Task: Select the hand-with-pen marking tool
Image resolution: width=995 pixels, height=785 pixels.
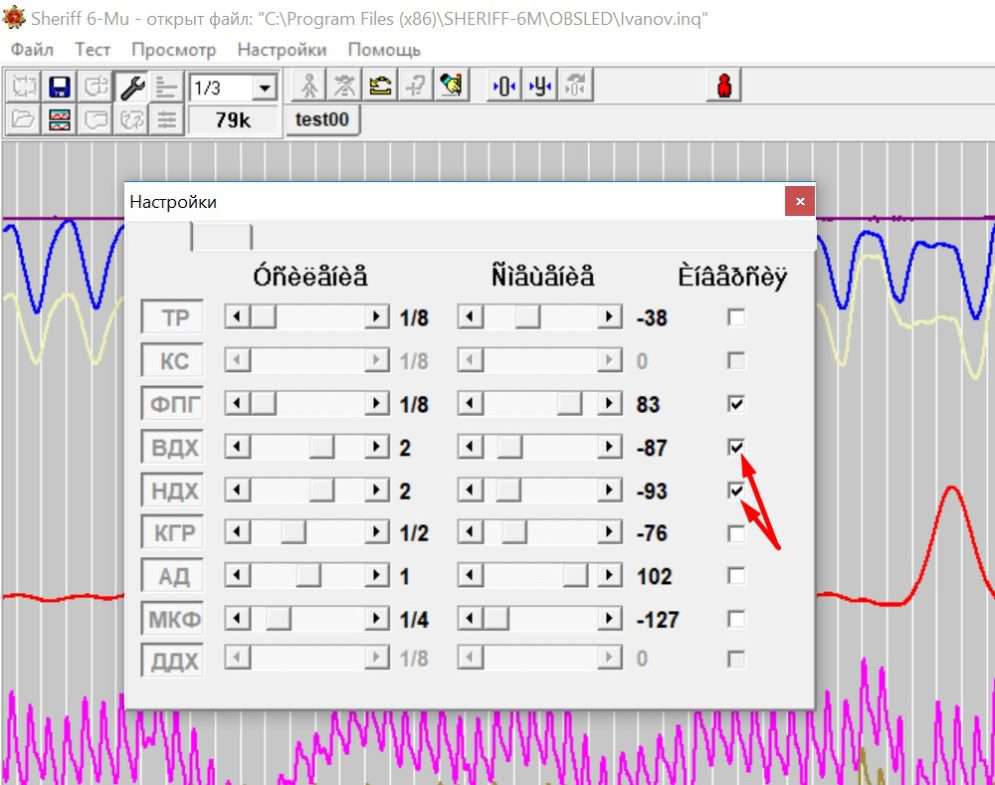Action: [450, 84]
